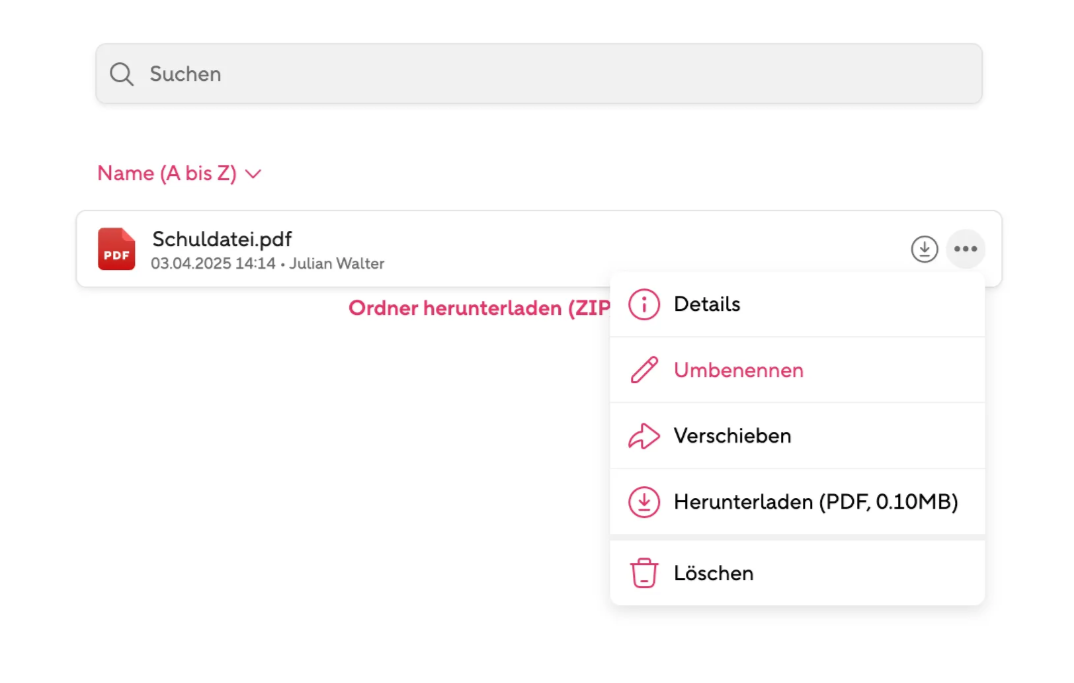Choose Herunterladen (PDF, 0.10MB) option

pyautogui.click(x=797, y=501)
